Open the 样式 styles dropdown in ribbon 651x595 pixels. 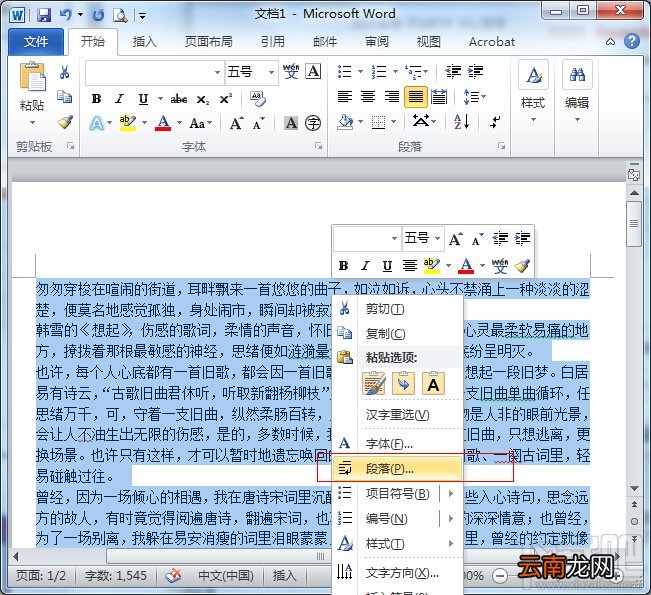(x=533, y=93)
